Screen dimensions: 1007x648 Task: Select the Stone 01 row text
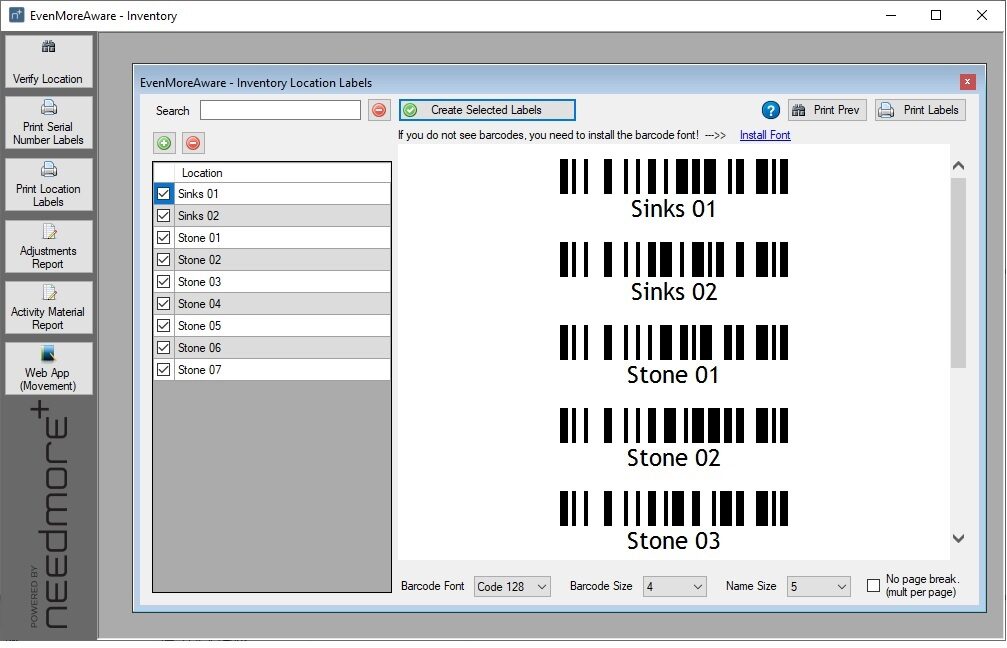coord(199,238)
